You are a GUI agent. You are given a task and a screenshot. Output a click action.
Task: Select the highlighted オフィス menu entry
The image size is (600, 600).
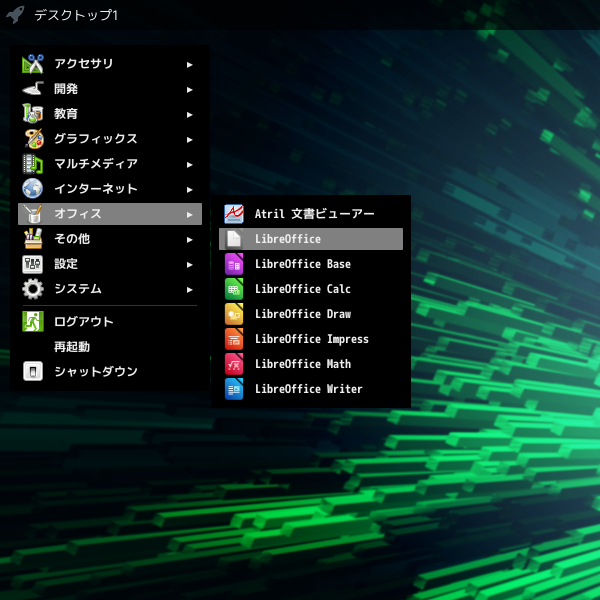click(x=110, y=214)
